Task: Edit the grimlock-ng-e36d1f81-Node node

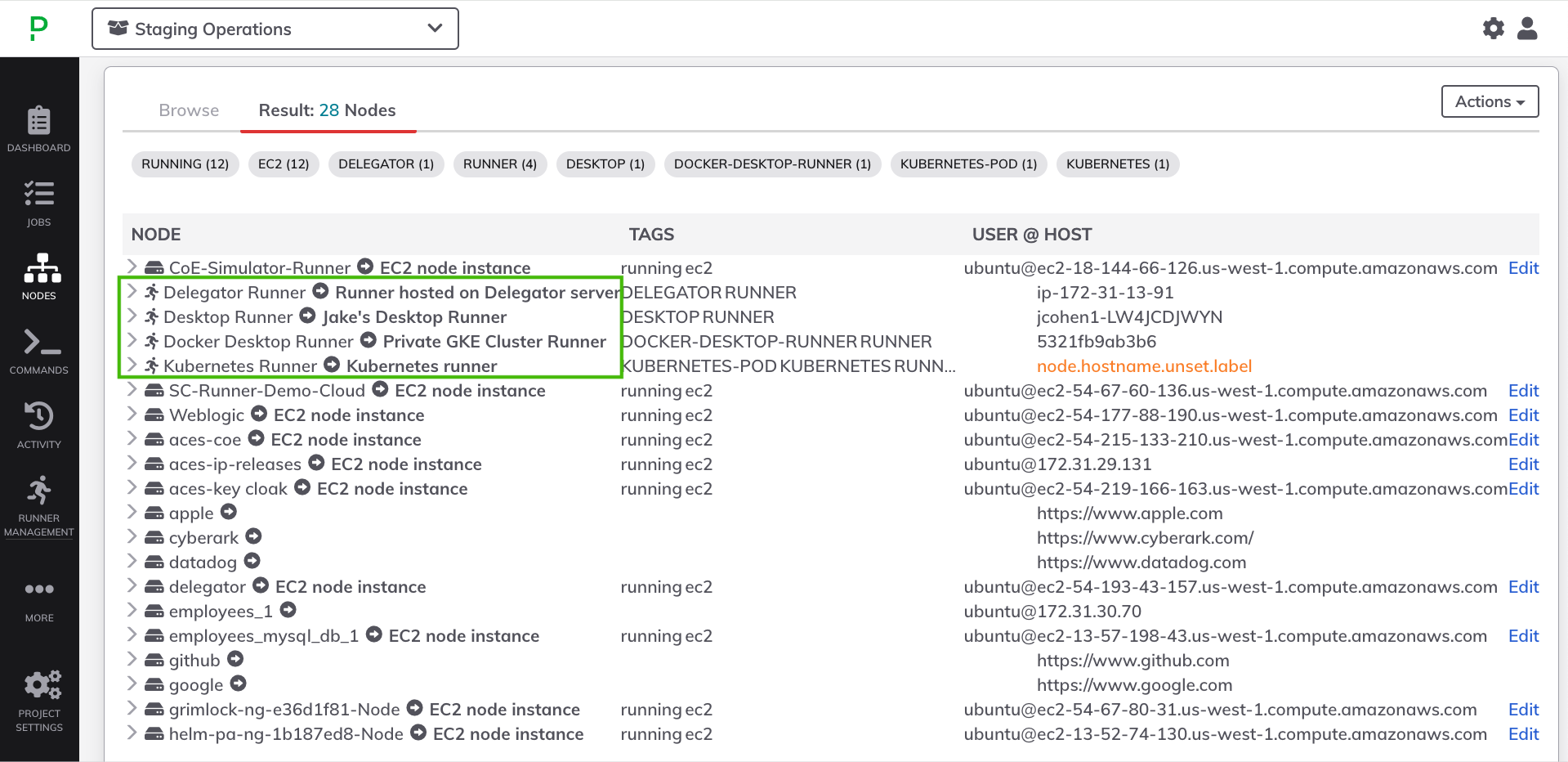Action: pos(1523,710)
